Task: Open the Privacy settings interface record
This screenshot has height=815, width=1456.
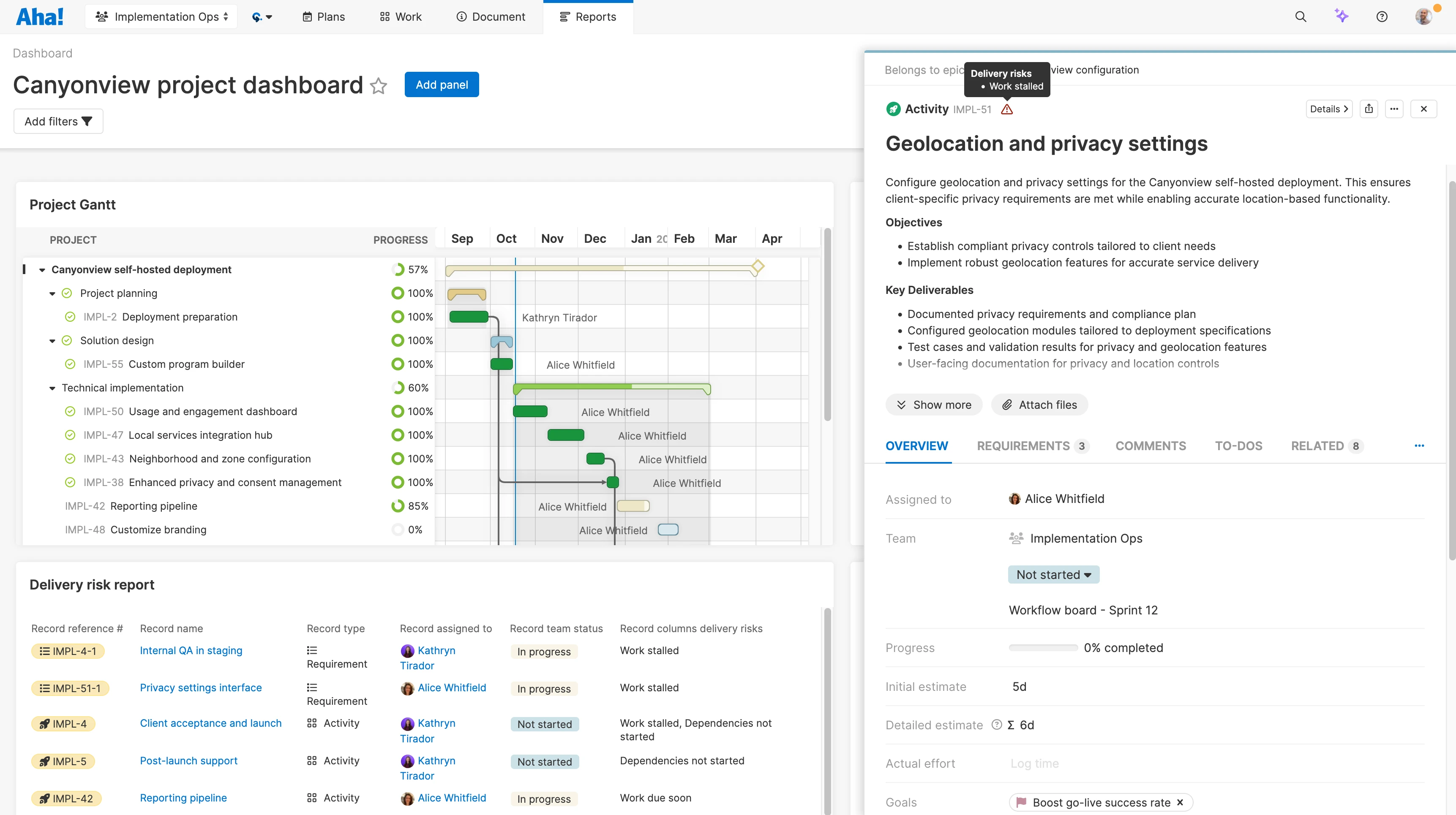Action: point(201,687)
